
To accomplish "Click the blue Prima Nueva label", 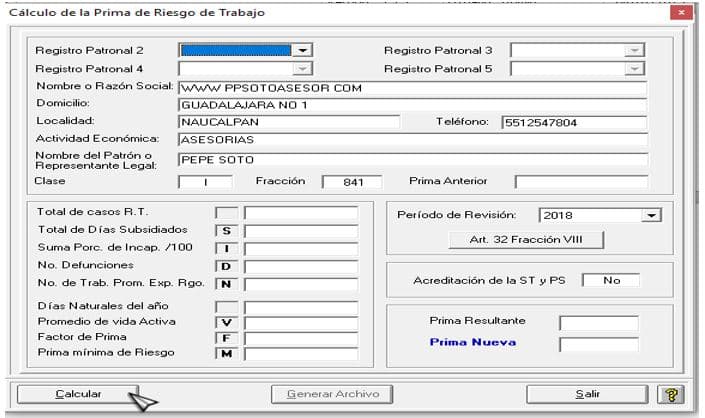I will [x=473, y=342].
